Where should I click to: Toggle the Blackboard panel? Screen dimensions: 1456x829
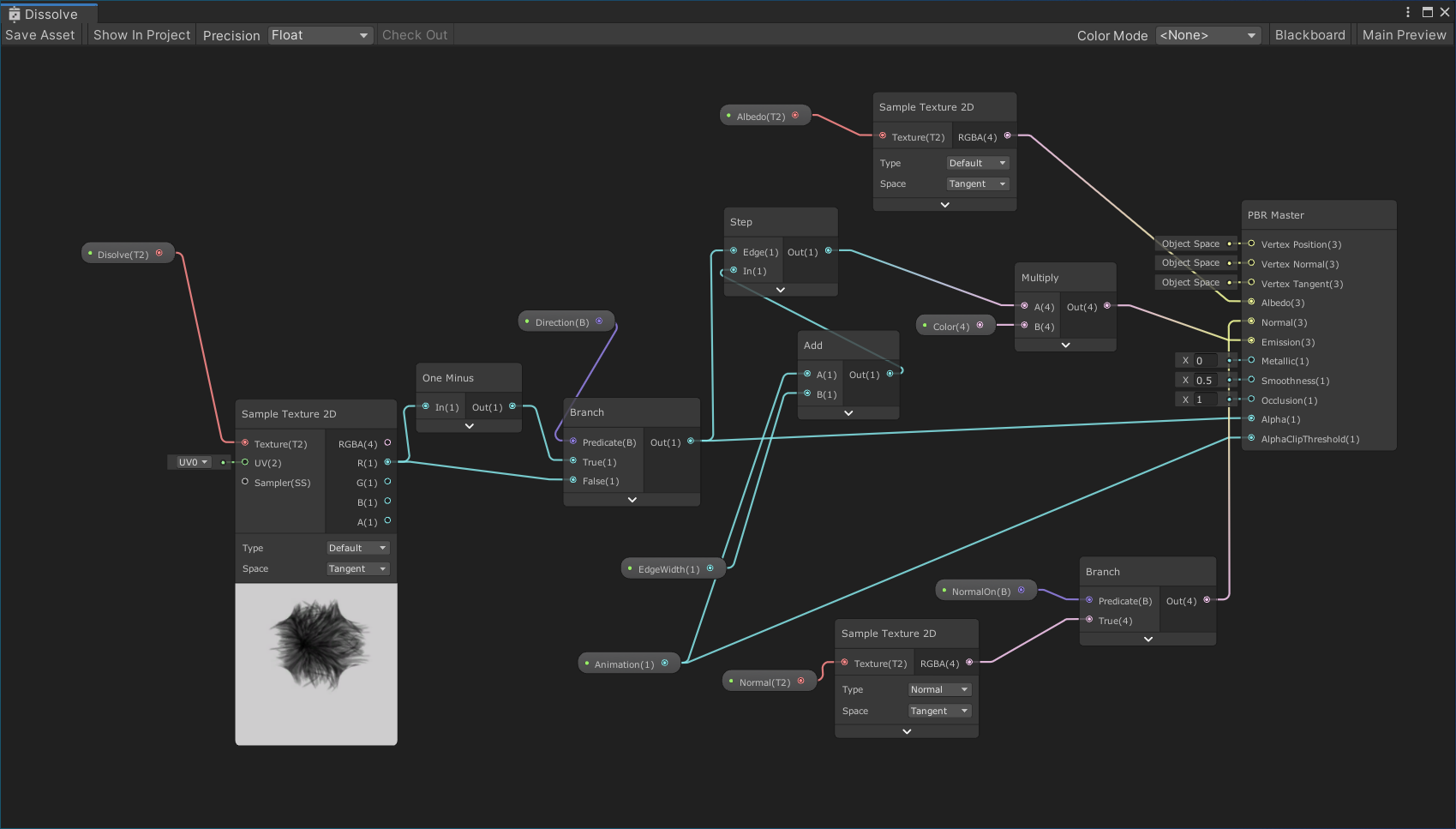click(1309, 35)
